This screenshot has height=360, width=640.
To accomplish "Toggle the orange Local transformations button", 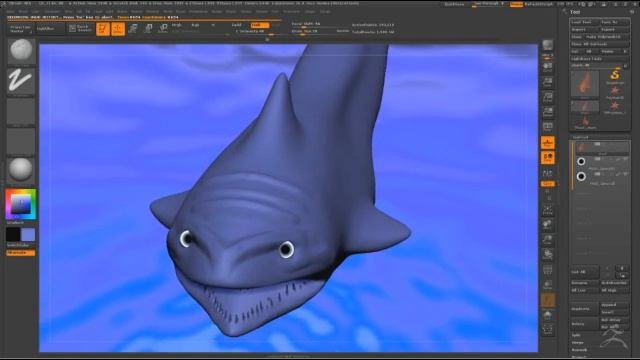I will click(x=547, y=158).
